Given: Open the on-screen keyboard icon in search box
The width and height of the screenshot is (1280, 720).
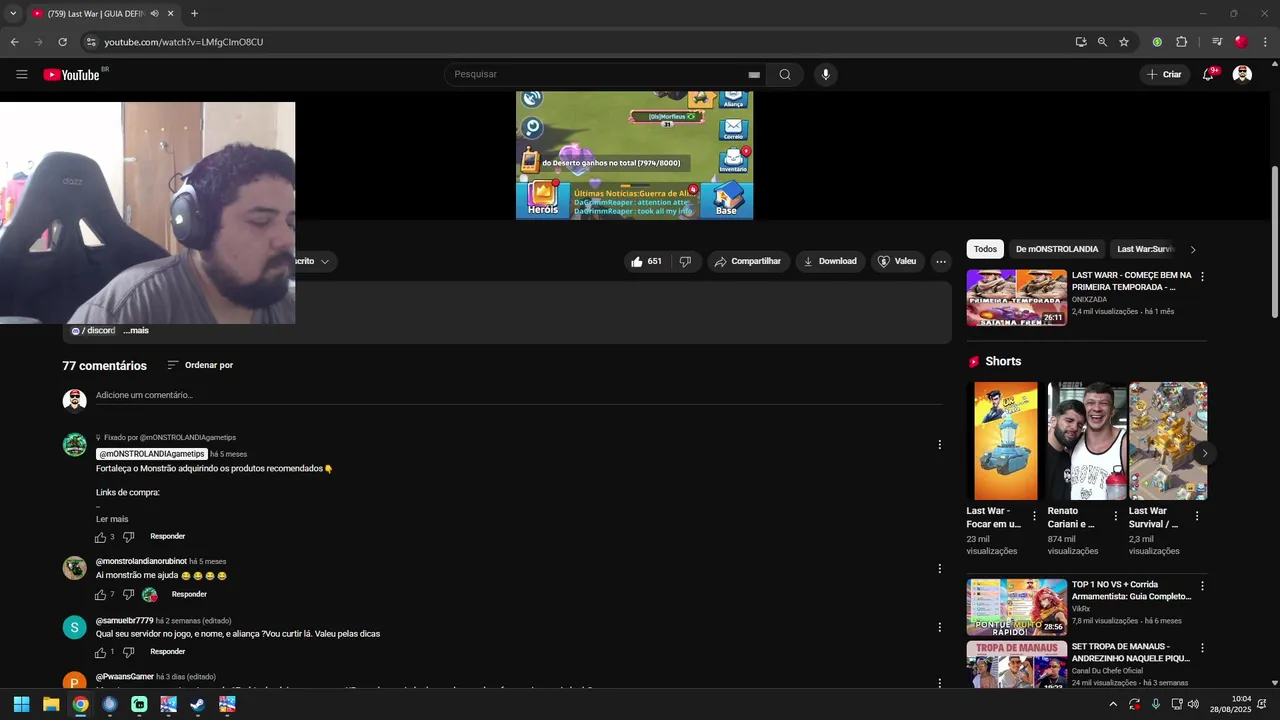Looking at the screenshot, I should pos(754,75).
